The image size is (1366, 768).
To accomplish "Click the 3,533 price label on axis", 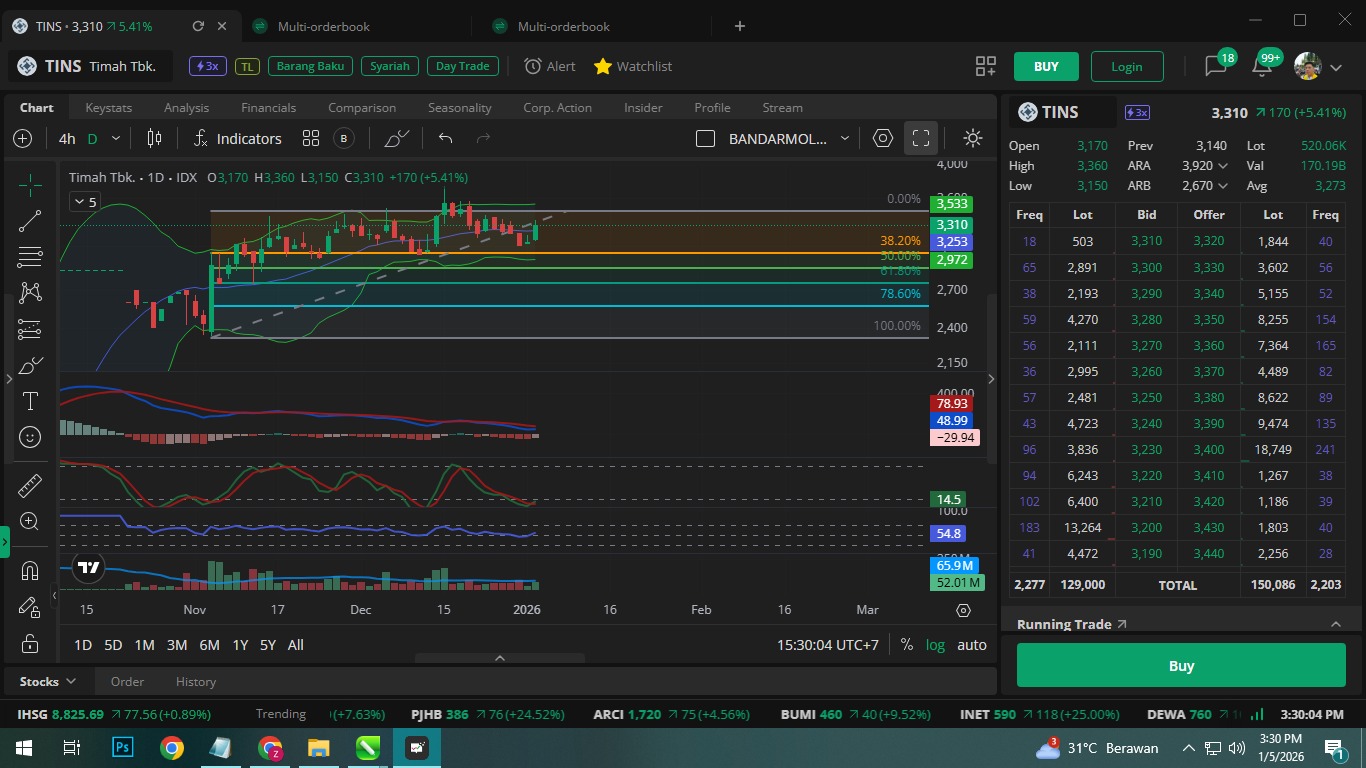I will click(x=951, y=204).
